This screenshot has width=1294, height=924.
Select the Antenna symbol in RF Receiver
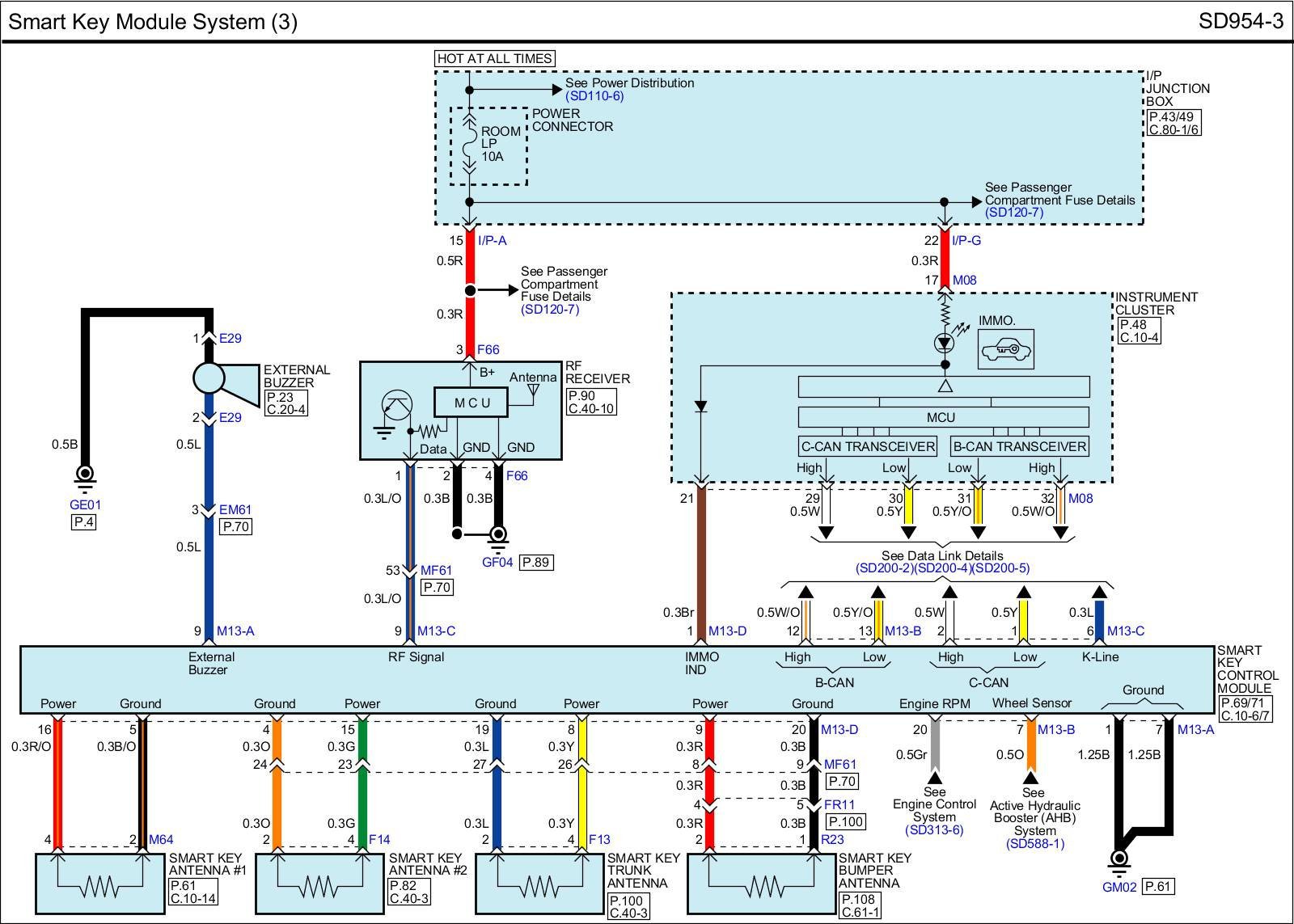[x=533, y=392]
